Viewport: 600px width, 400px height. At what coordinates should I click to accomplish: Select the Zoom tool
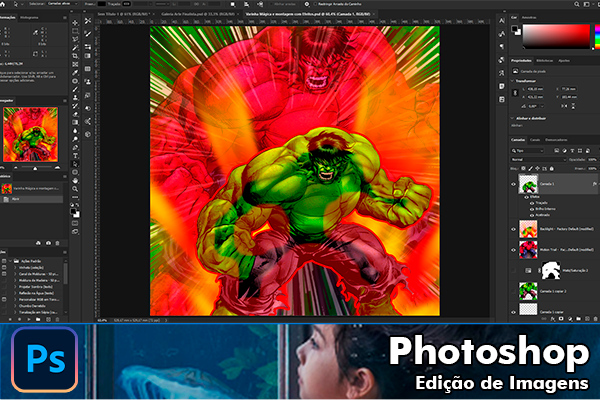click(x=75, y=189)
